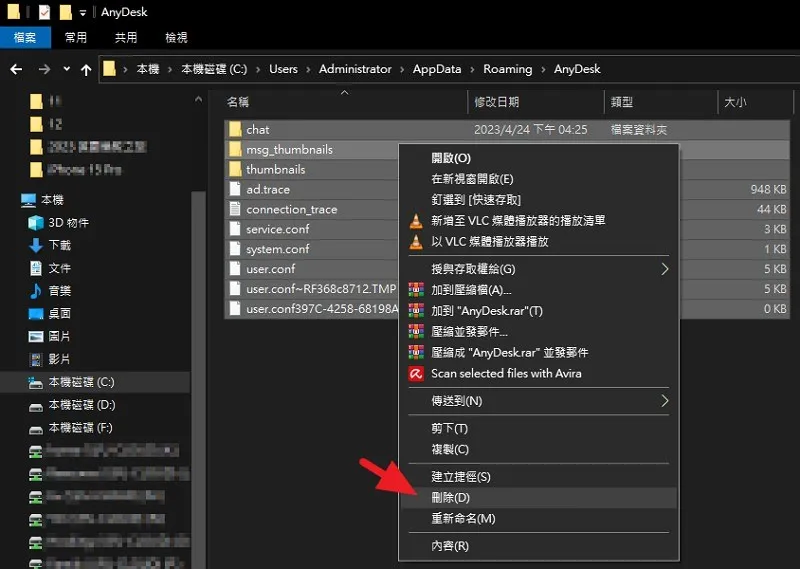Sort by the 類型 column header
This screenshot has height=569, width=800.
tap(661, 102)
